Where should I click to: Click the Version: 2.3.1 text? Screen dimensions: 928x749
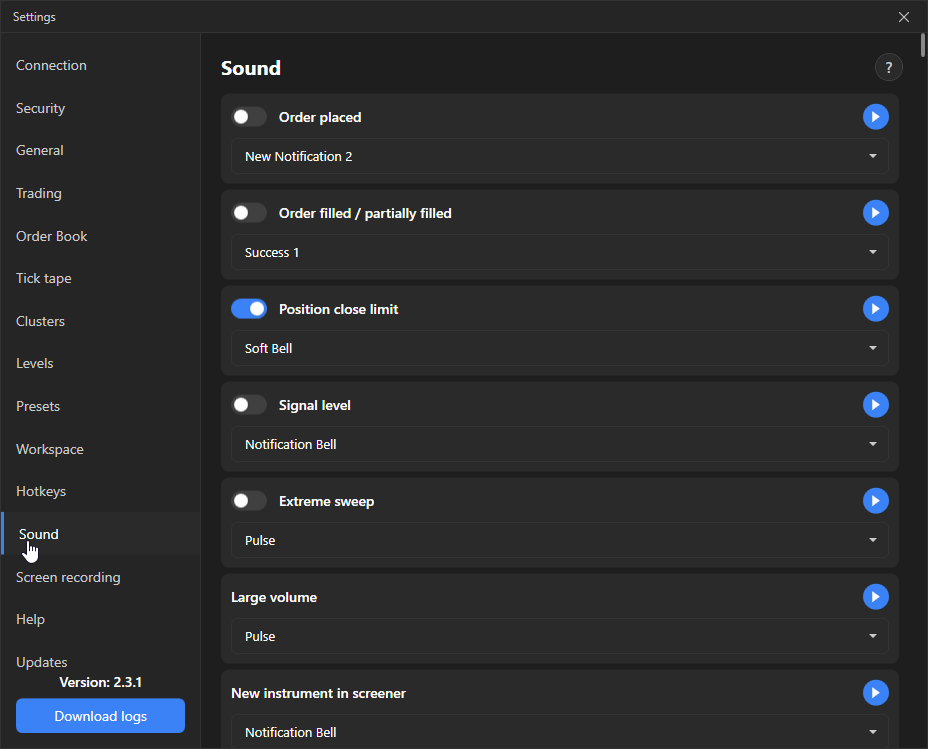[x=101, y=682]
